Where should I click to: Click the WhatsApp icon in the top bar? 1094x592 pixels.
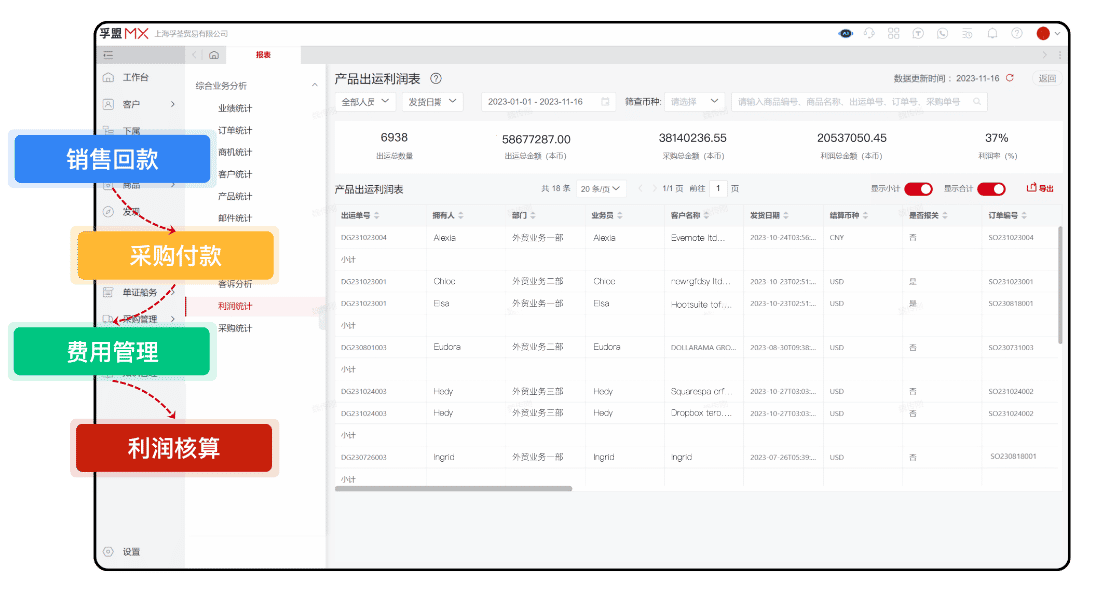tap(941, 33)
